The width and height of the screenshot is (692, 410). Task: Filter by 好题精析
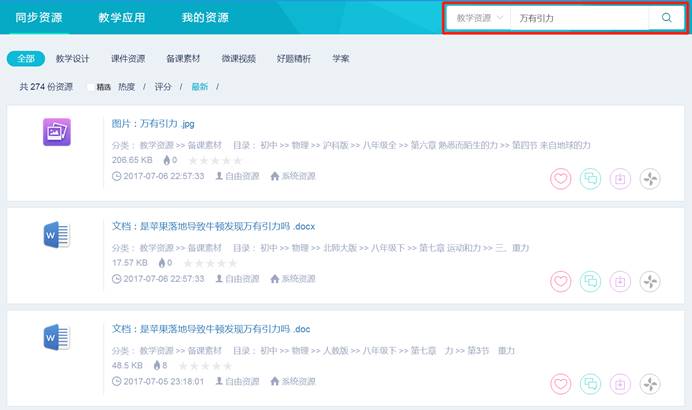click(x=293, y=59)
